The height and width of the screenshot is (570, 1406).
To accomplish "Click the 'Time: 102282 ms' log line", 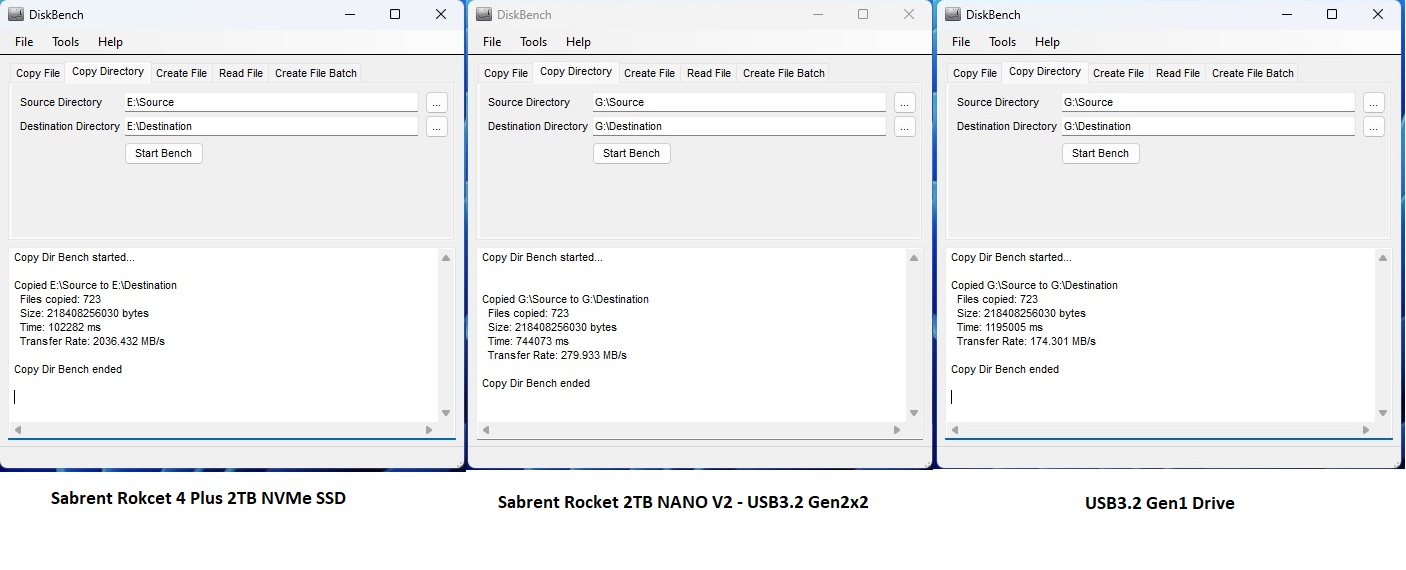I will [60, 327].
